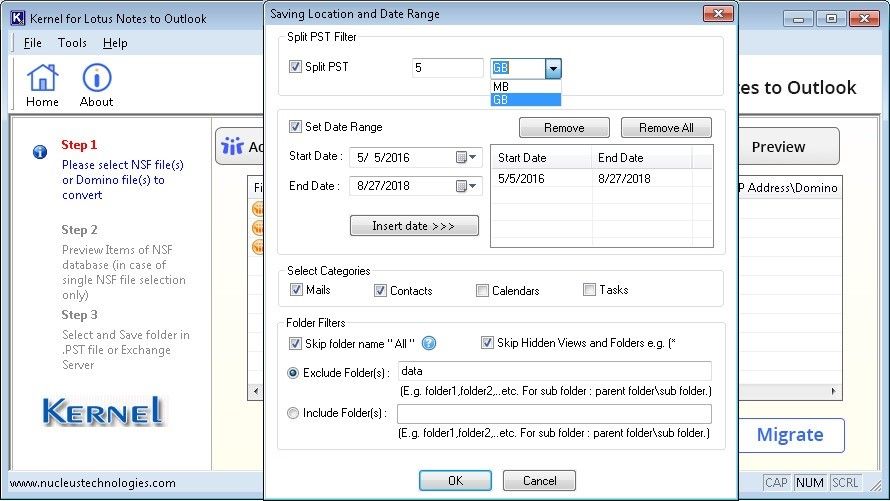Screen dimensions: 890x501
Task: Close the Saving Location and Date Range dialog
Action: (x=718, y=14)
